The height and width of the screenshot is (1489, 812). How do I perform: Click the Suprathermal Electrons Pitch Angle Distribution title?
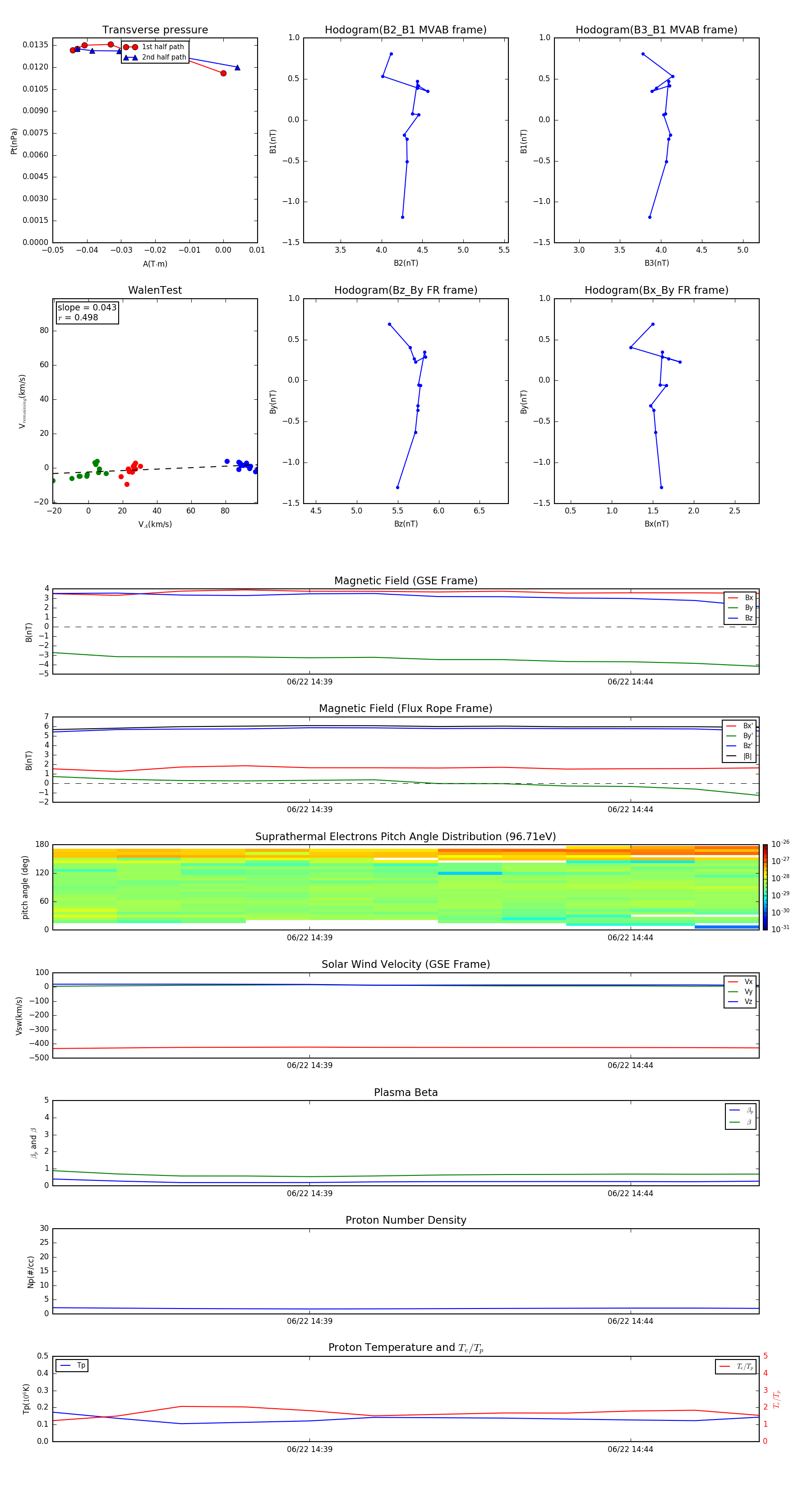[x=406, y=837]
